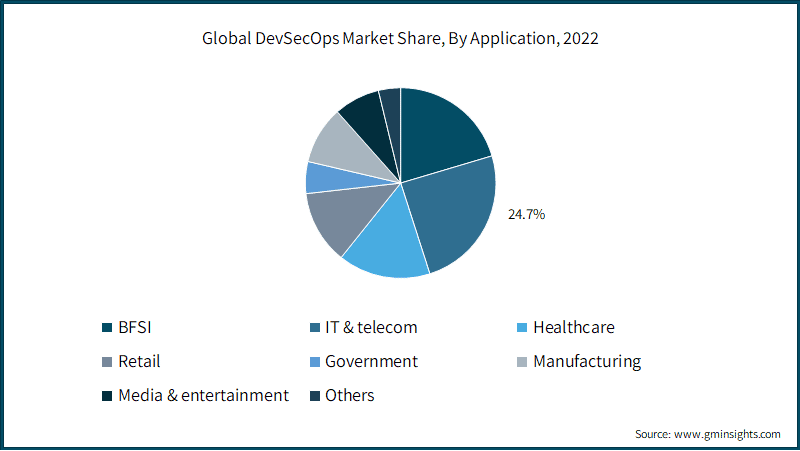Click the 24.7% data label
Screen dimensions: 800x451
pos(527,214)
